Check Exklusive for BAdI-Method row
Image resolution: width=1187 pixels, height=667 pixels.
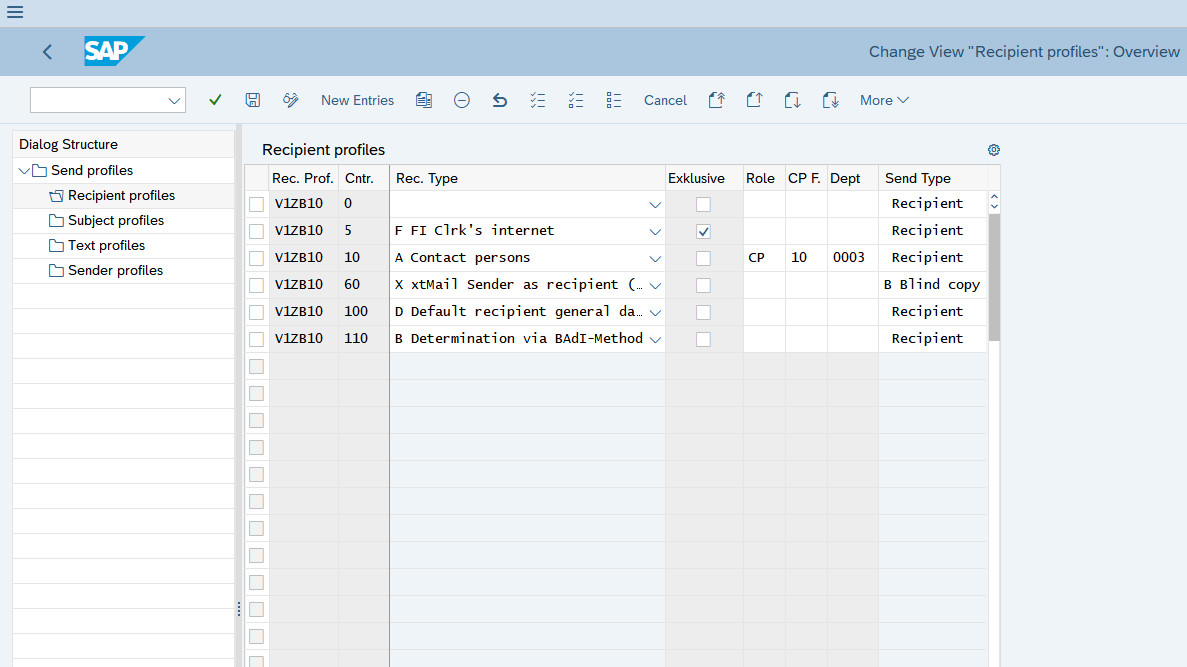coord(703,339)
